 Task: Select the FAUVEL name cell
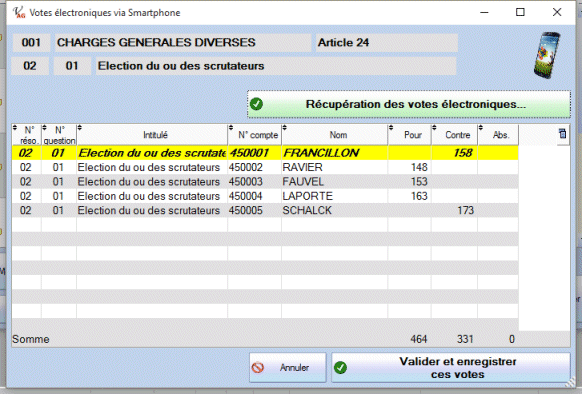click(335, 182)
